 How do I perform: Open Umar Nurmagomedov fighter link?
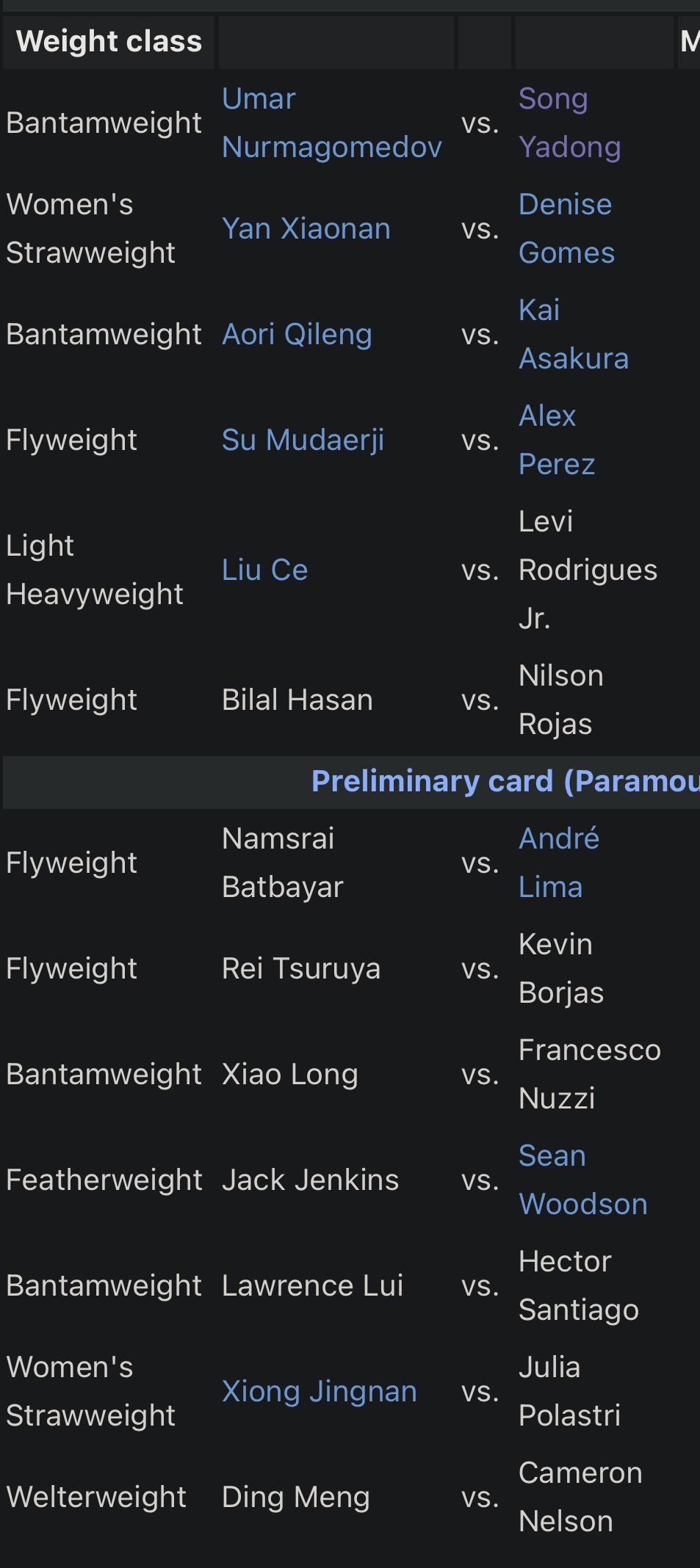331,123
